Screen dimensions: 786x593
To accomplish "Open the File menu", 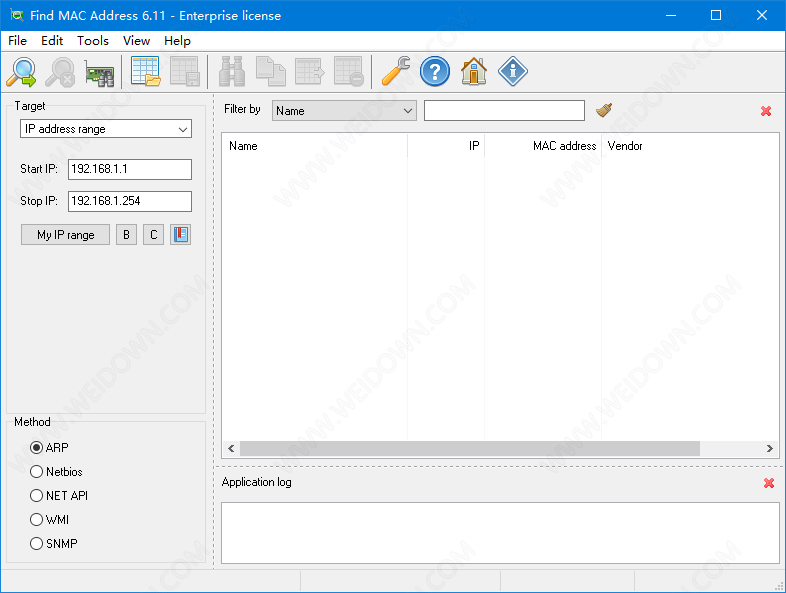I will pyautogui.click(x=18, y=41).
